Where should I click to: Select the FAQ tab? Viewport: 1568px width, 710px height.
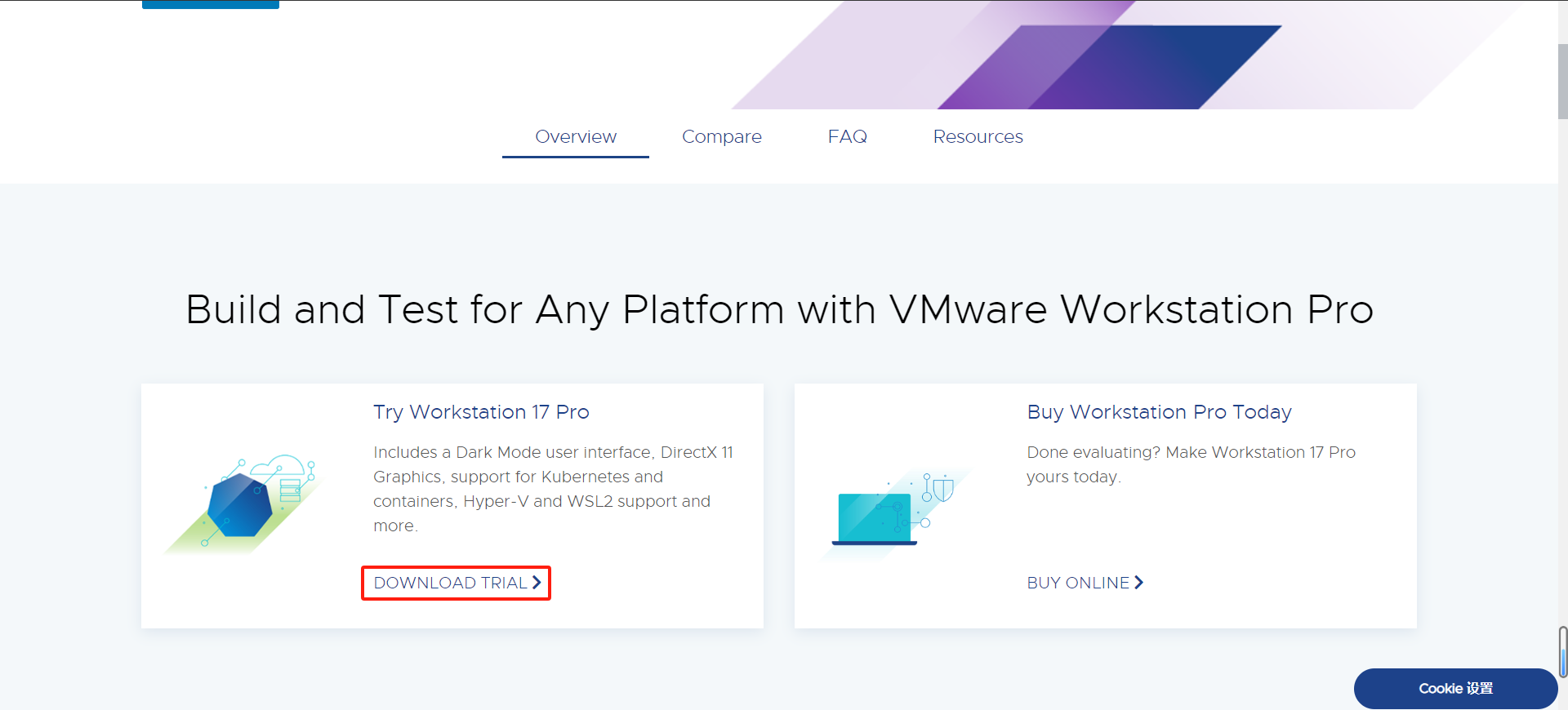click(847, 137)
